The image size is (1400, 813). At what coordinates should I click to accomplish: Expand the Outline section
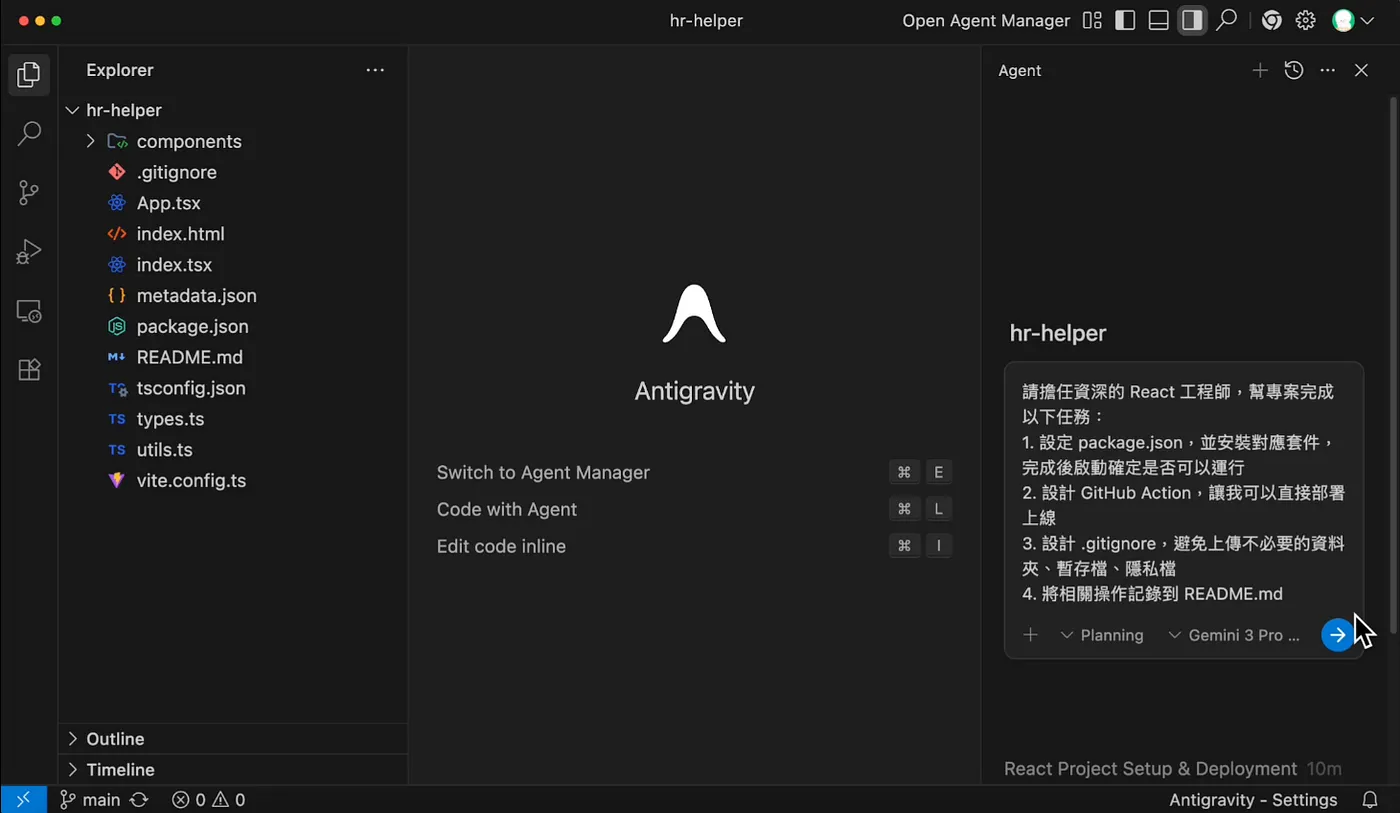click(233, 739)
